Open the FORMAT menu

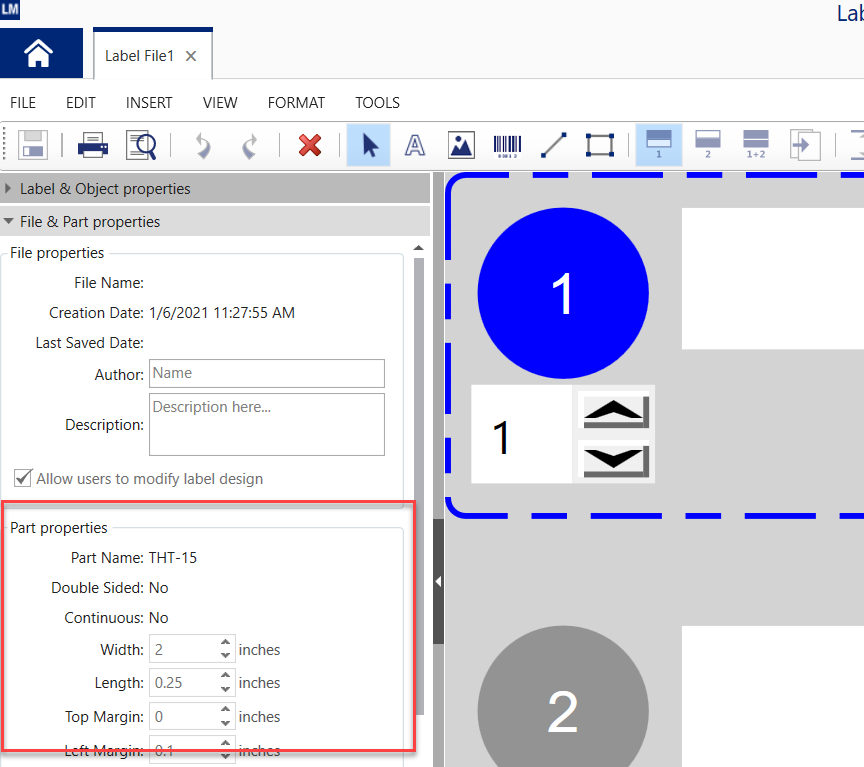coord(296,103)
